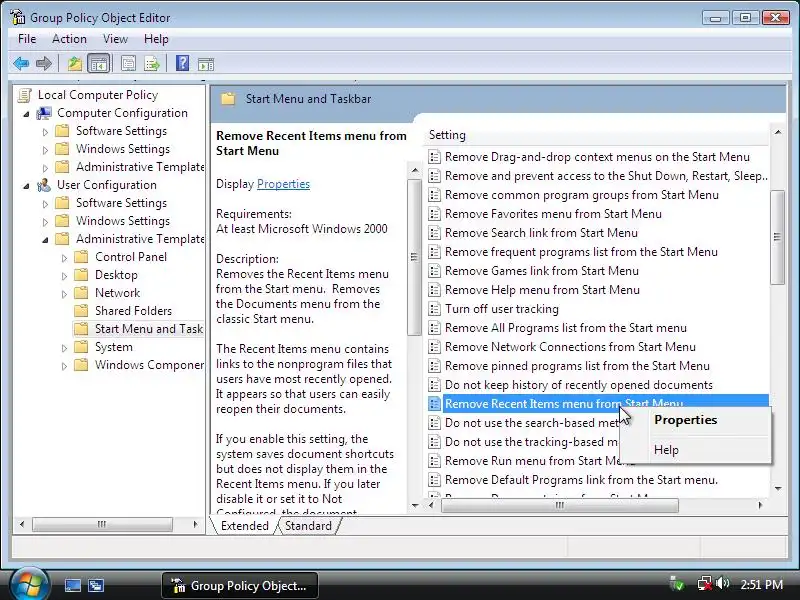Click the Shared Folders folder icon
The width and height of the screenshot is (800, 600).
81,311
